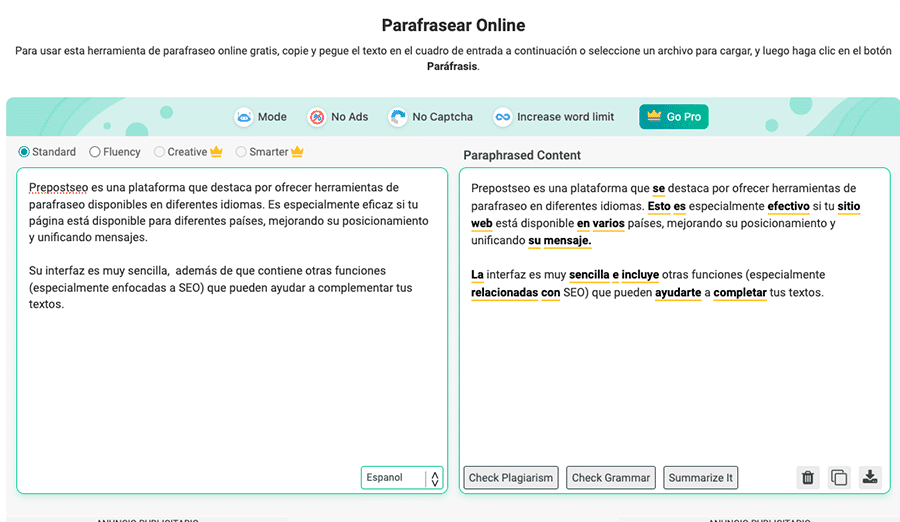Click the crown icon beside Smarter
The image size is (900, 522).
[297, 152]
